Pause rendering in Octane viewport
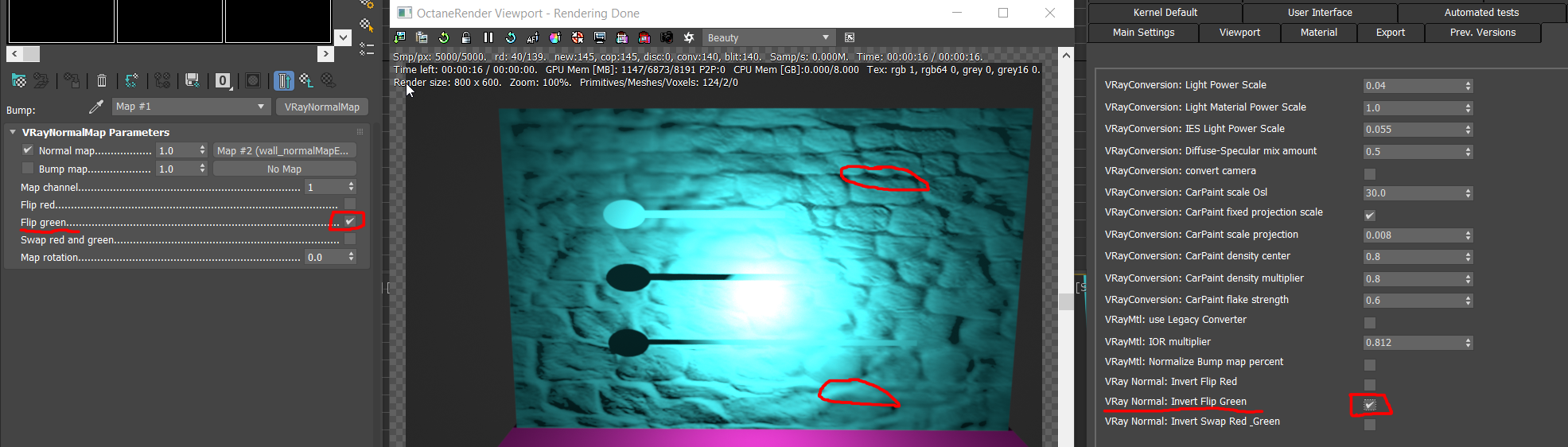The width and height of the screenshot is (1568, 447). (488, 37)
